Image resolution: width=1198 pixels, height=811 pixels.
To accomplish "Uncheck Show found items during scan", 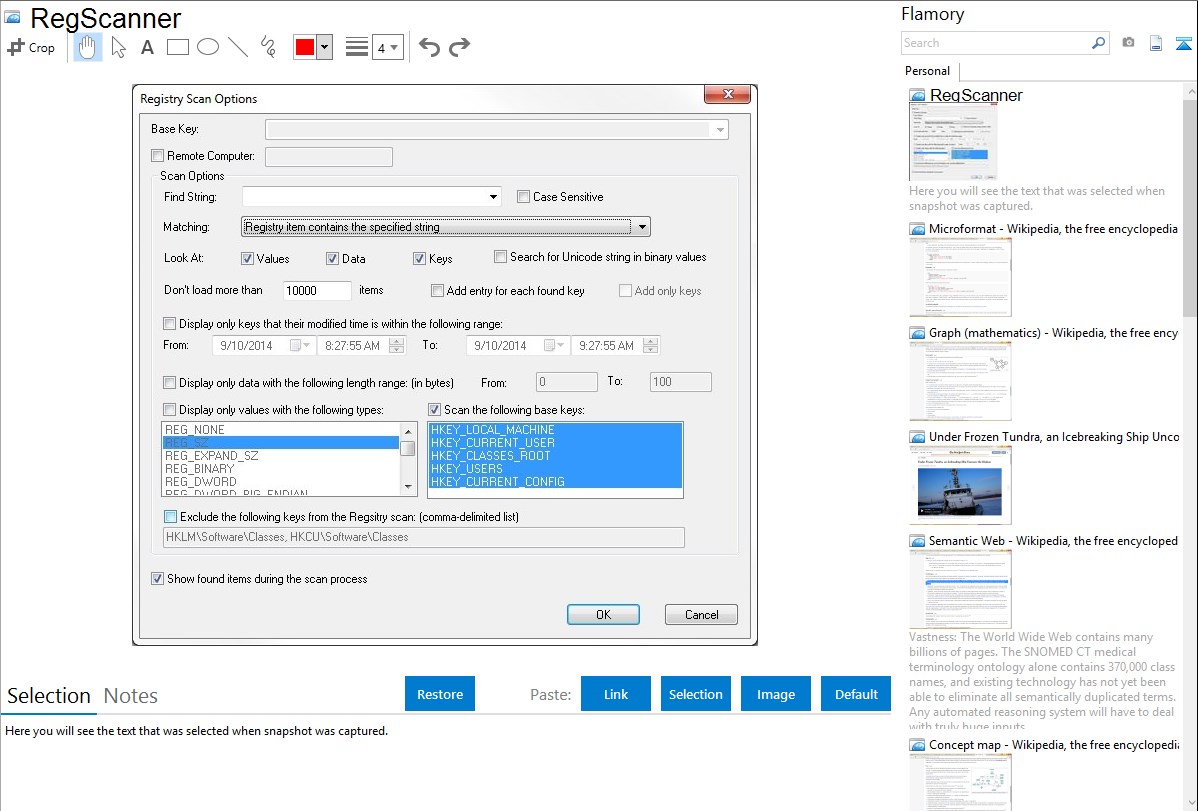I will pos(157,579).
